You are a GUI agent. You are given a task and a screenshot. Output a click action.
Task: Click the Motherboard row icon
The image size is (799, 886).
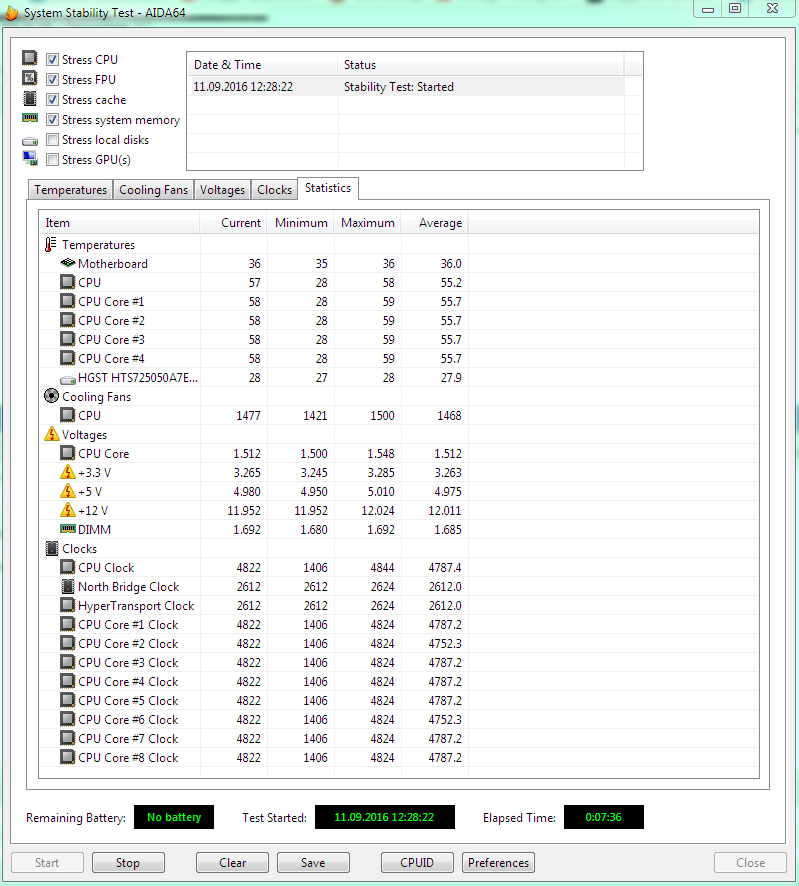[68, 263]
